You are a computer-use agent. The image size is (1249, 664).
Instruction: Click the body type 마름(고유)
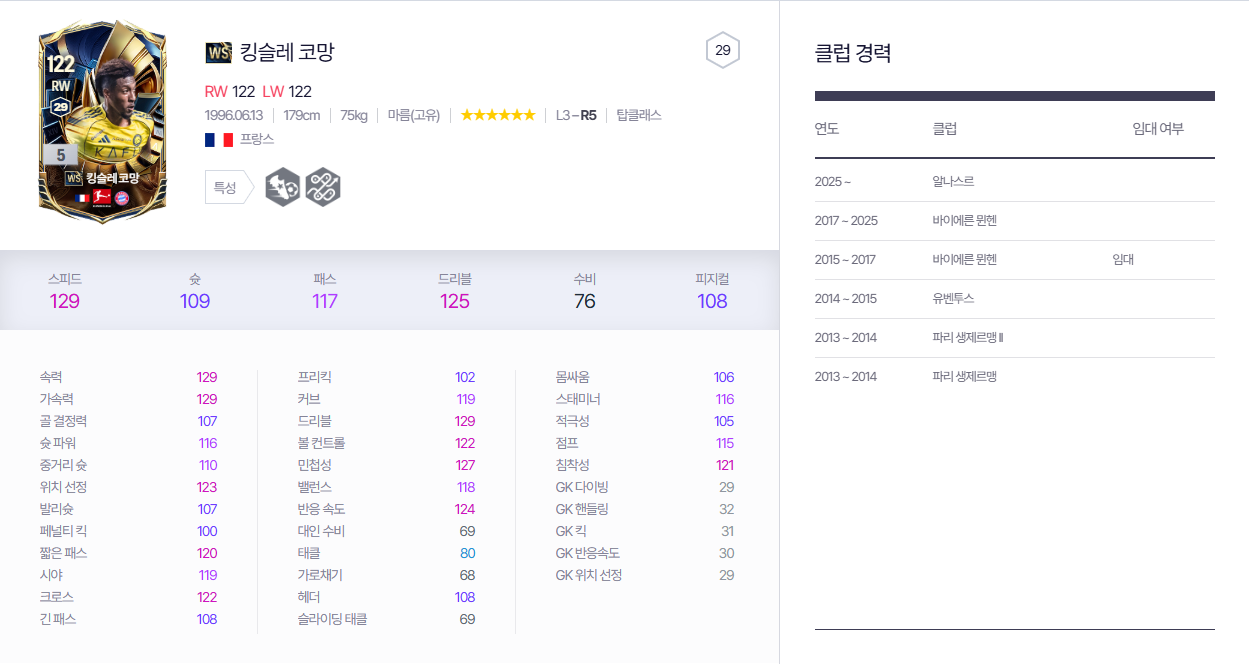pyautogui.click(x=414, y=115)
